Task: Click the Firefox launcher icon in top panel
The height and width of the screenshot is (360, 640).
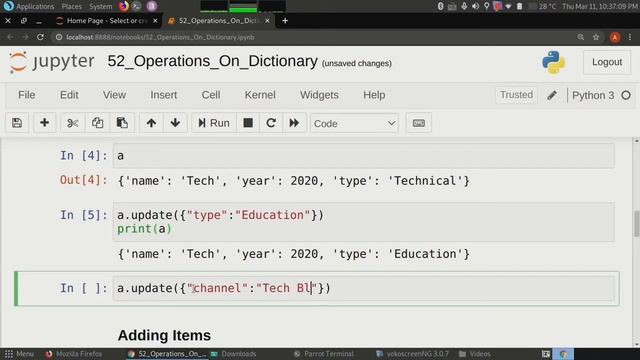Action: point(123,6)
